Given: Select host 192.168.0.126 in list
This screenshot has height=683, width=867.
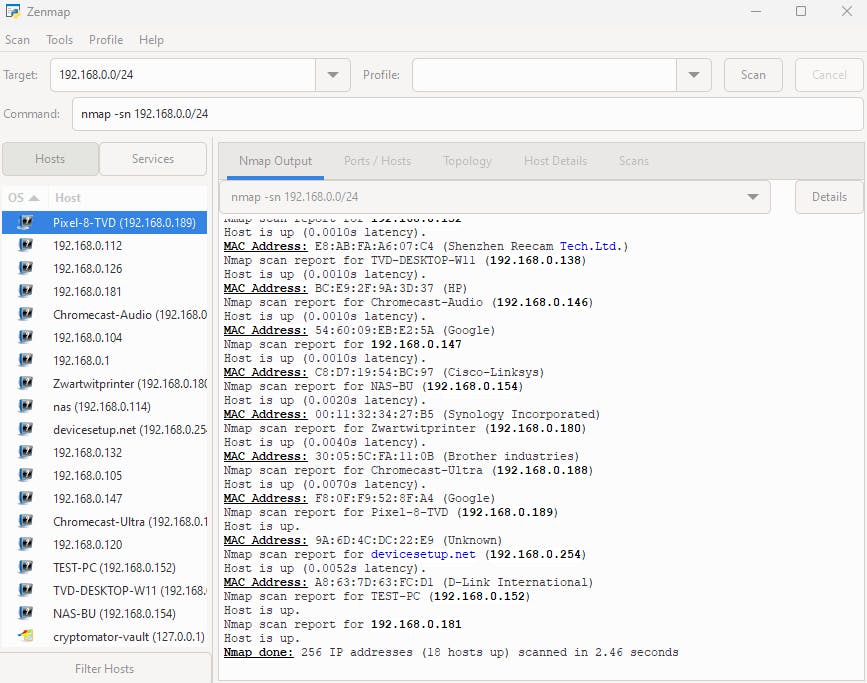Looking at the screenshot, I should pyautogui.click(x=105, y=268).
